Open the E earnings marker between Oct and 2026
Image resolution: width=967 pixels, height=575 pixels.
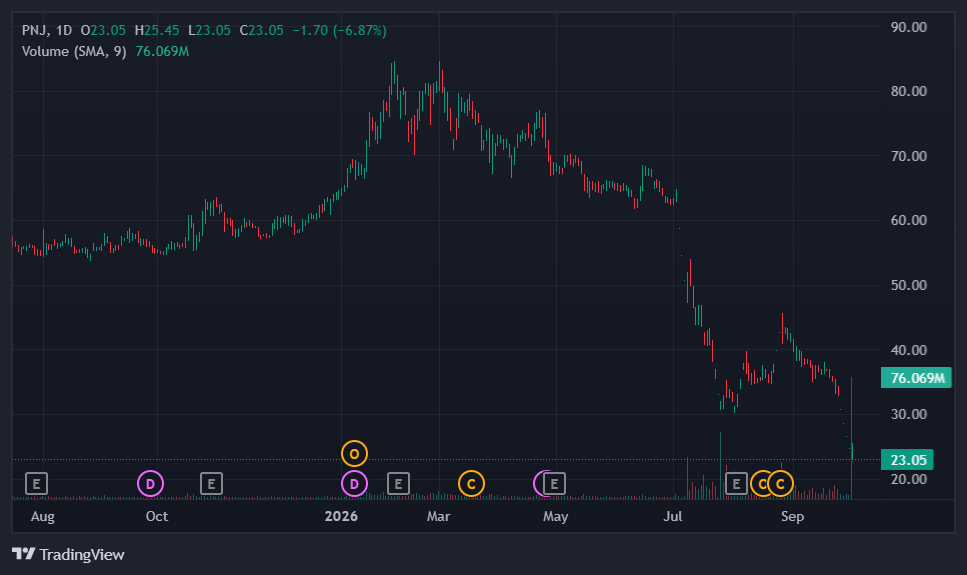[x=212, y=484]
